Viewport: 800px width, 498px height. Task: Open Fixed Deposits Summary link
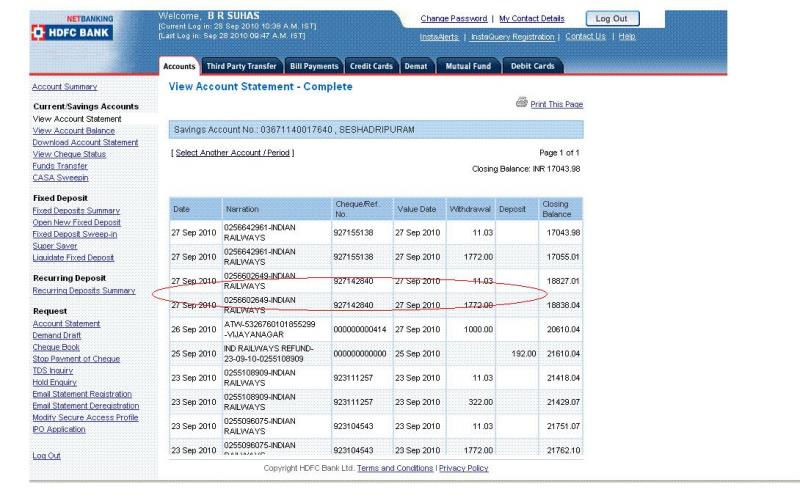(x=76, y=211)
